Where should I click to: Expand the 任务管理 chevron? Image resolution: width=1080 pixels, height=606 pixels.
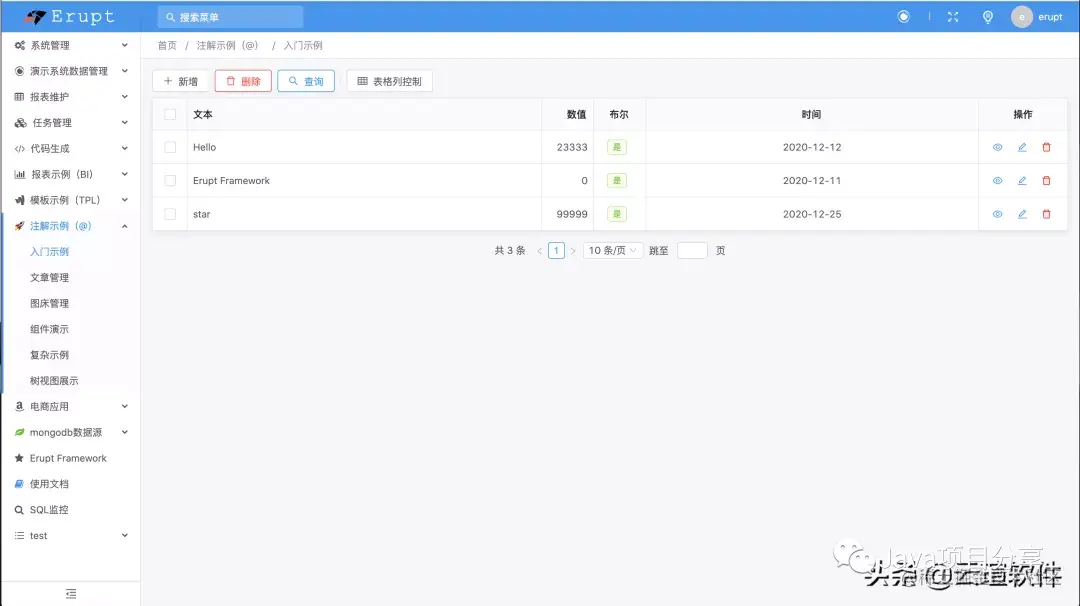[x=125, y=123]
